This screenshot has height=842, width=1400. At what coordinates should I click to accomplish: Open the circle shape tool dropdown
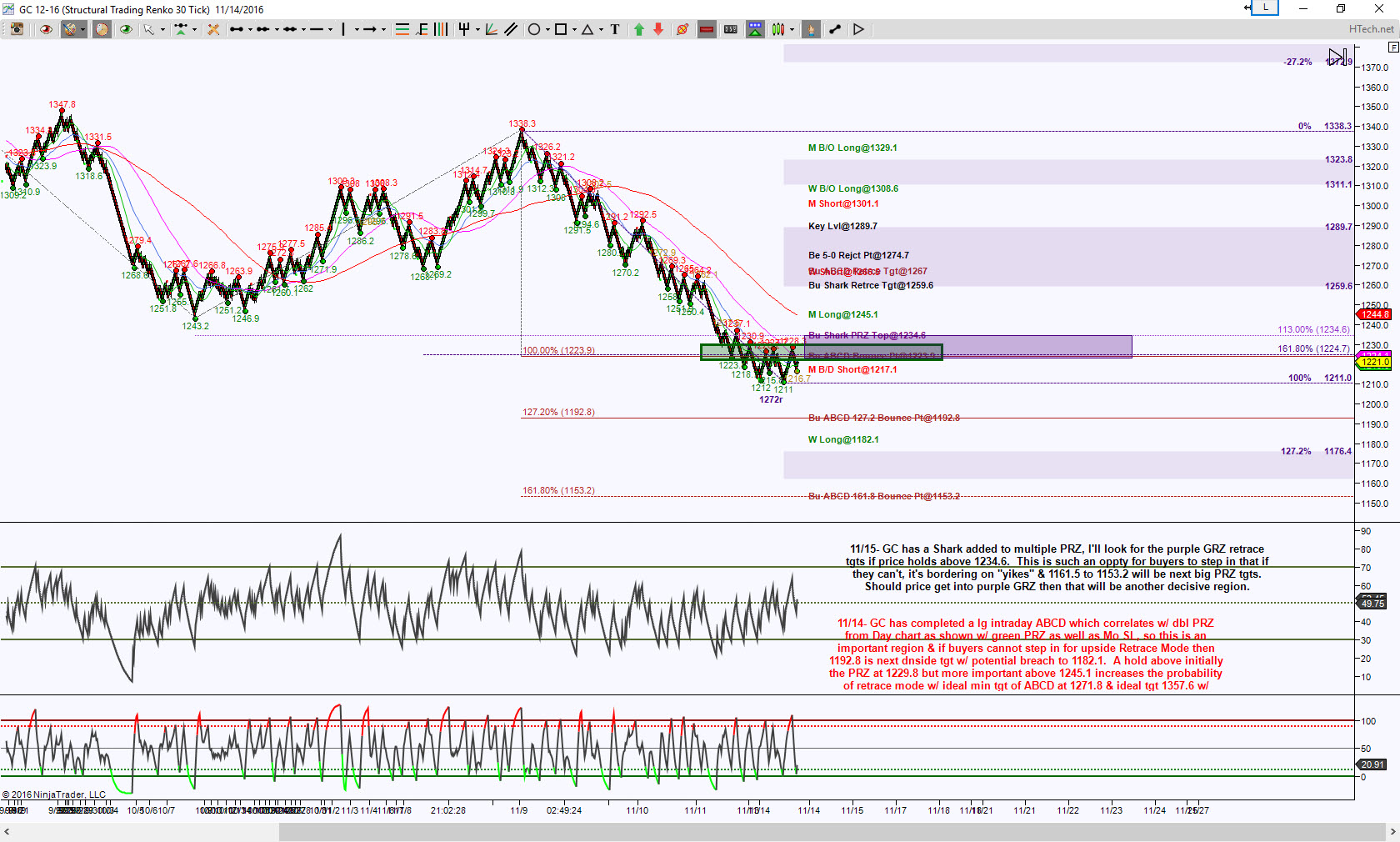click(547, 29)
